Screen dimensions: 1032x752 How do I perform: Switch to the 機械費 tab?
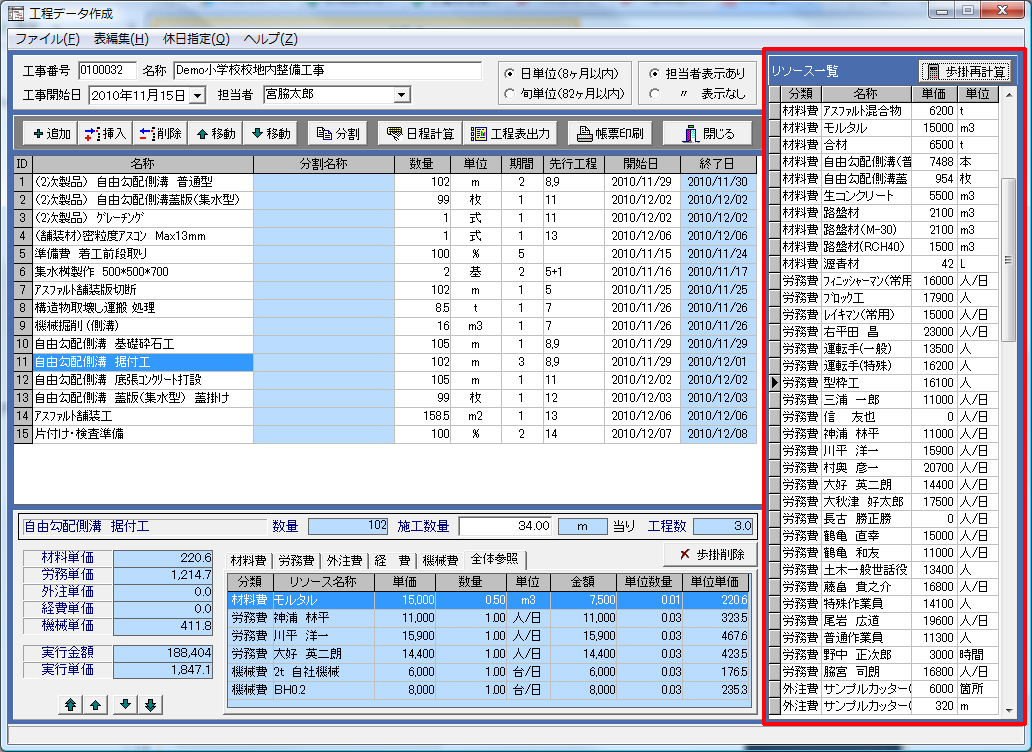click(440, 561)
